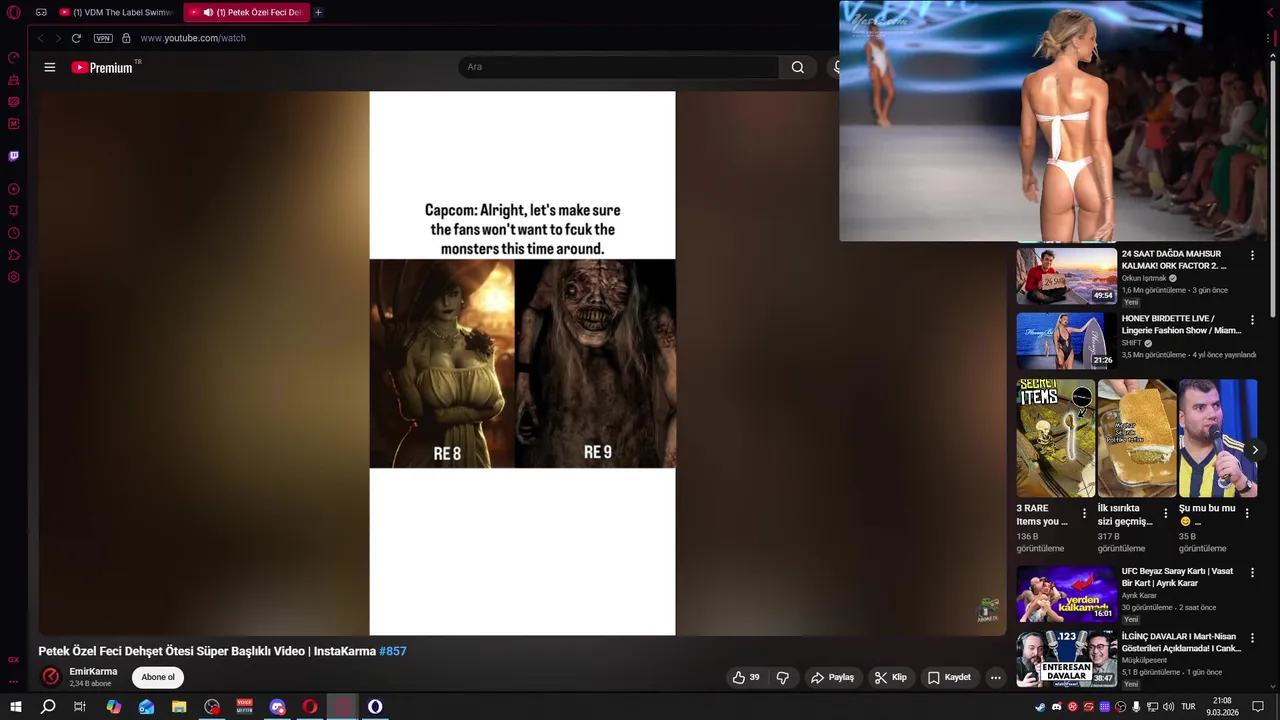Show next shorts with right arrow
Viewport: 1280px width, 720px height.
pyautogui.click(x=1255, y=450)
